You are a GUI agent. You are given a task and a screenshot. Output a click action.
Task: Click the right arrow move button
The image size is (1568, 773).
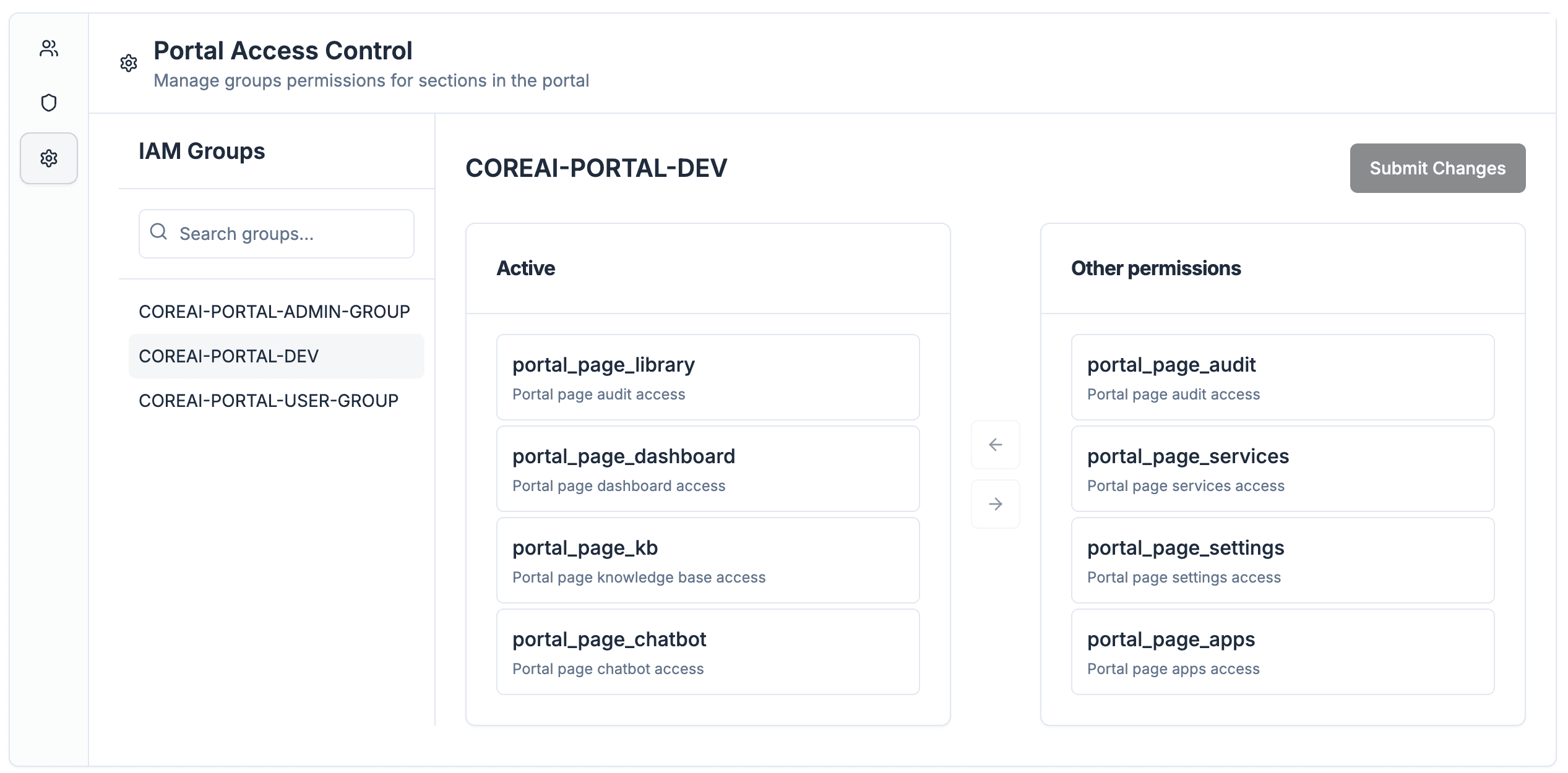coord(995,504)
